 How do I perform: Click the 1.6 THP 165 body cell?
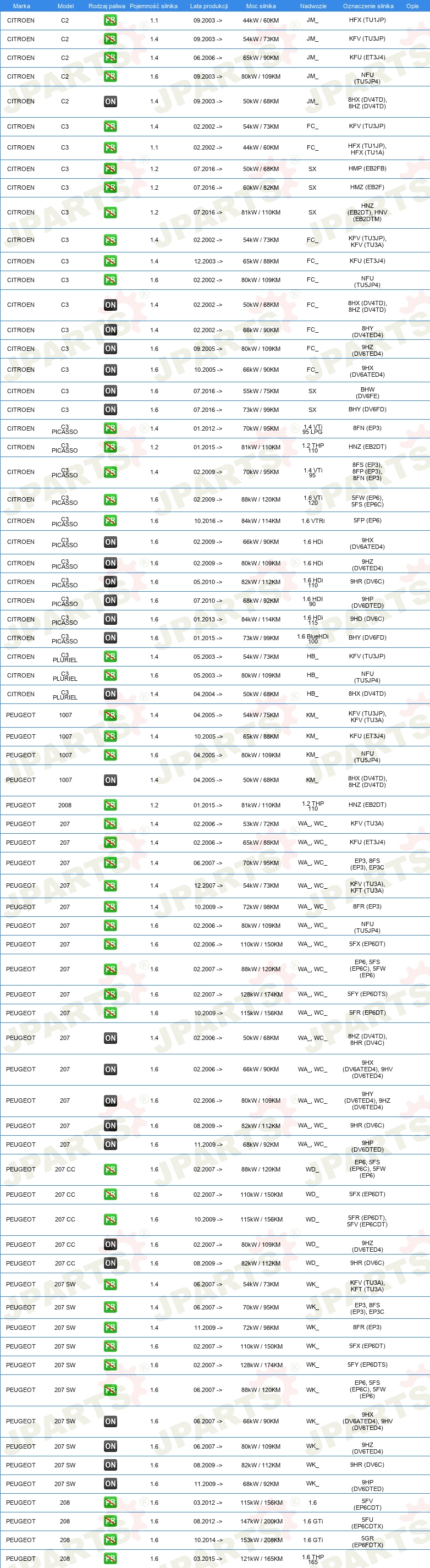click(313, 1559)
